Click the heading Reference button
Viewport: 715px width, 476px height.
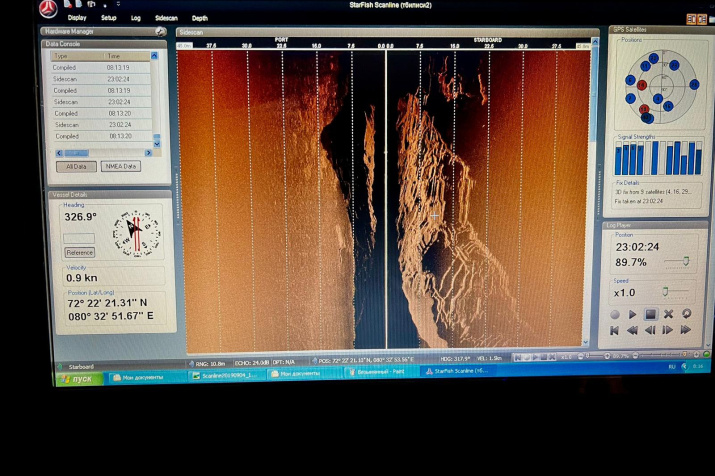79,252
